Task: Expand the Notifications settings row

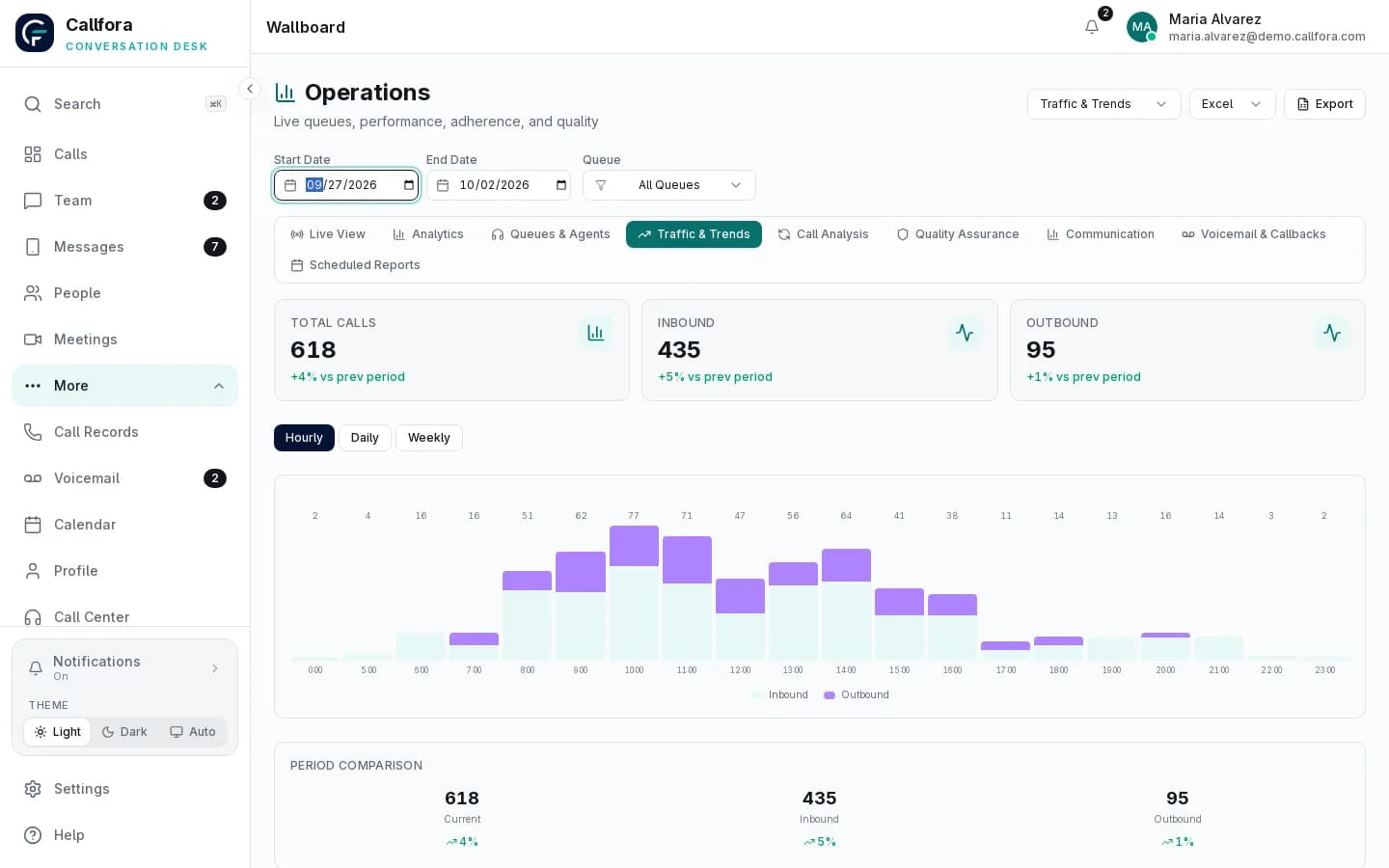Action: click(124, 667)
